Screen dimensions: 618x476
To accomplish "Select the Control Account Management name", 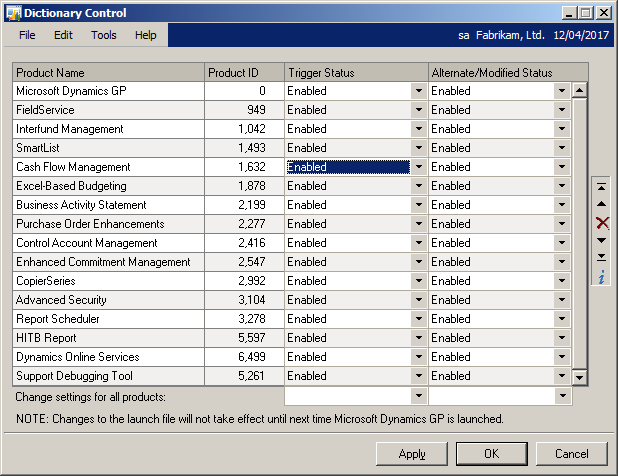I will click(x=86, y=243).
